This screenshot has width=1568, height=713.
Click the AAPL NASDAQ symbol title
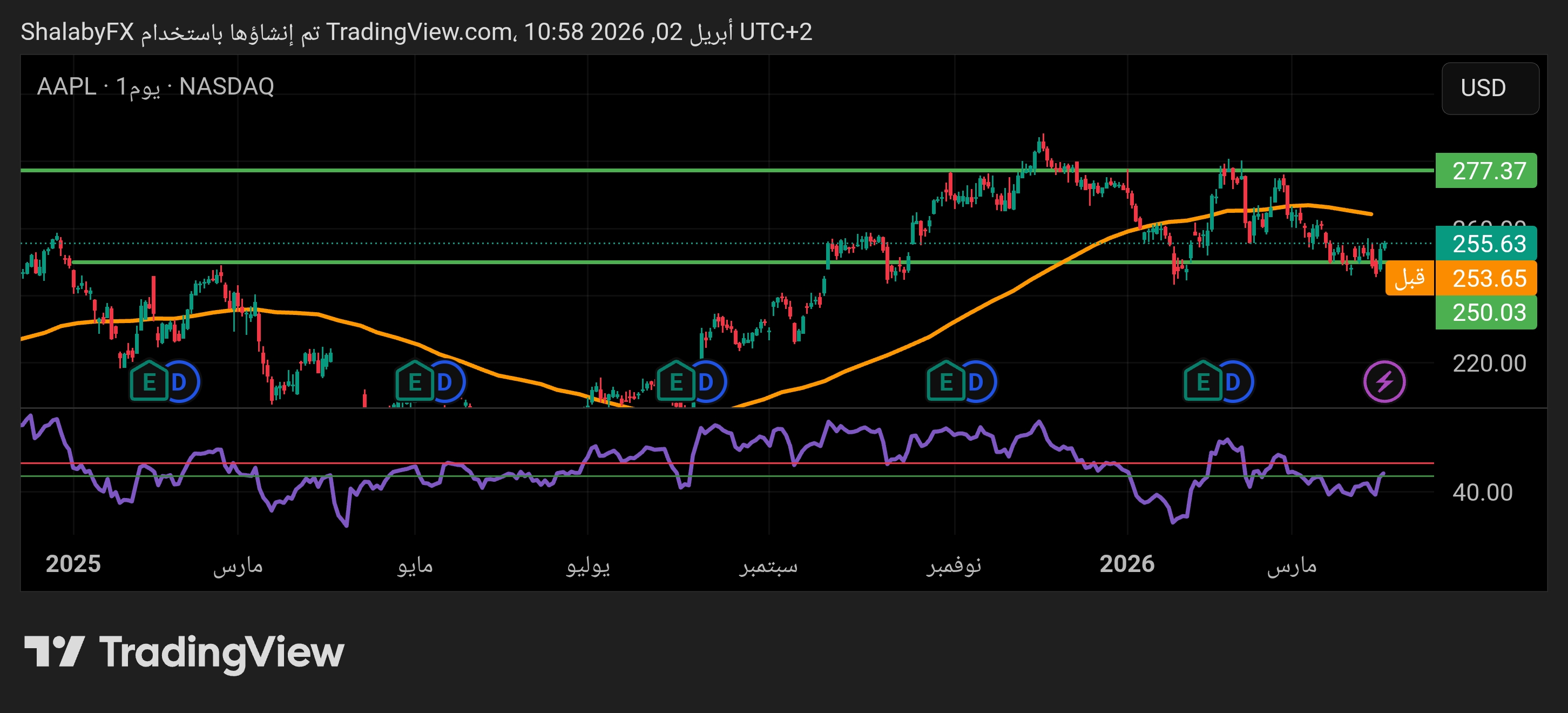coord(155,86)
